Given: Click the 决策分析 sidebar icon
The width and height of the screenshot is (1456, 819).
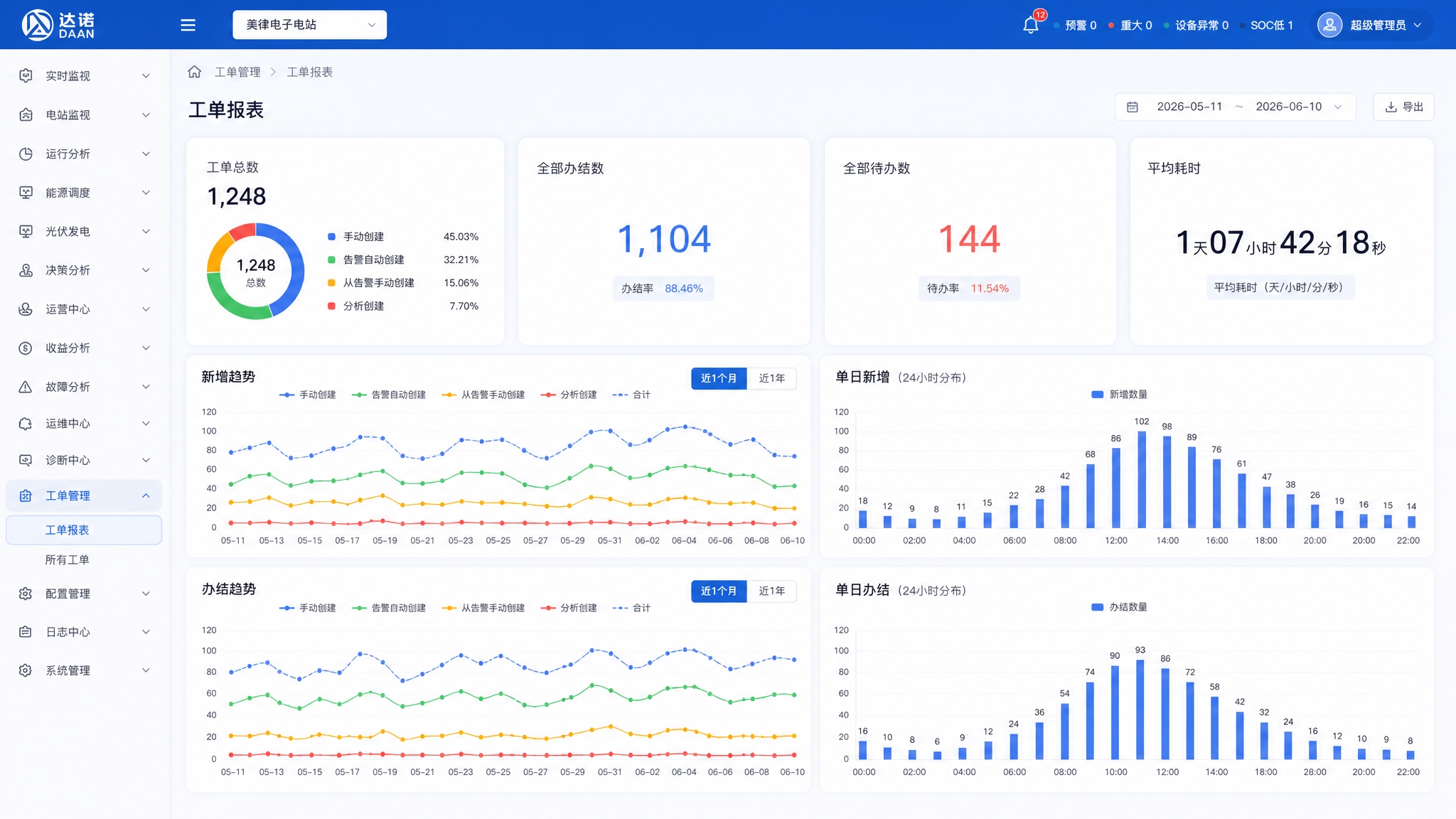Looking at the screenshot, I should pos(26,270).
